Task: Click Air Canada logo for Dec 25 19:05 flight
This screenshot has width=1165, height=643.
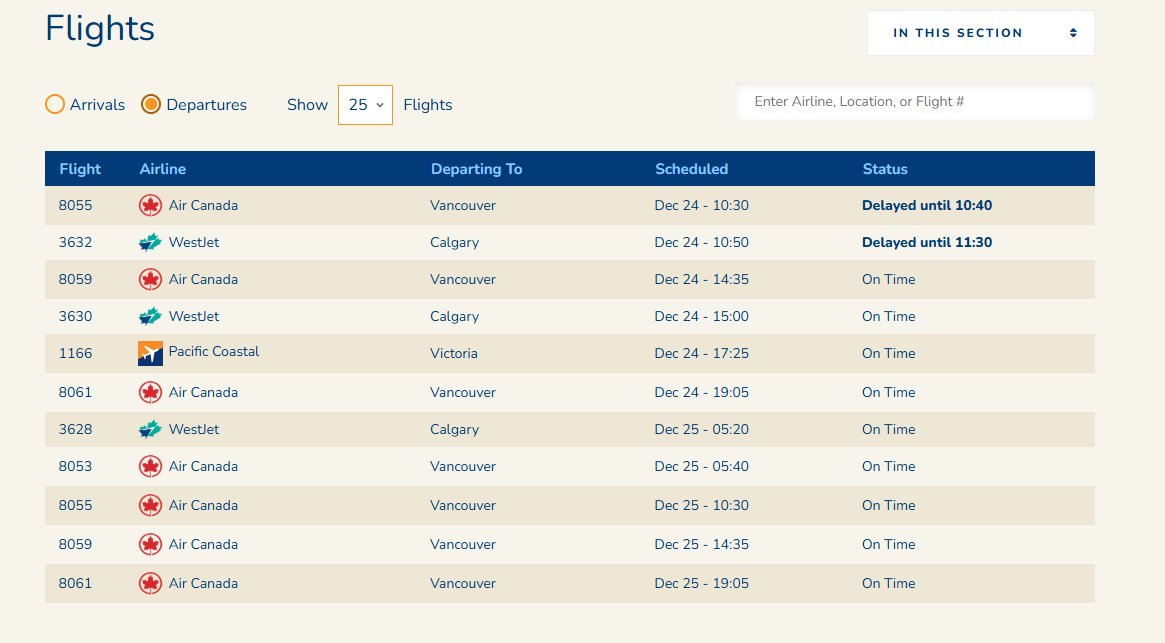Action: (150, 584)
